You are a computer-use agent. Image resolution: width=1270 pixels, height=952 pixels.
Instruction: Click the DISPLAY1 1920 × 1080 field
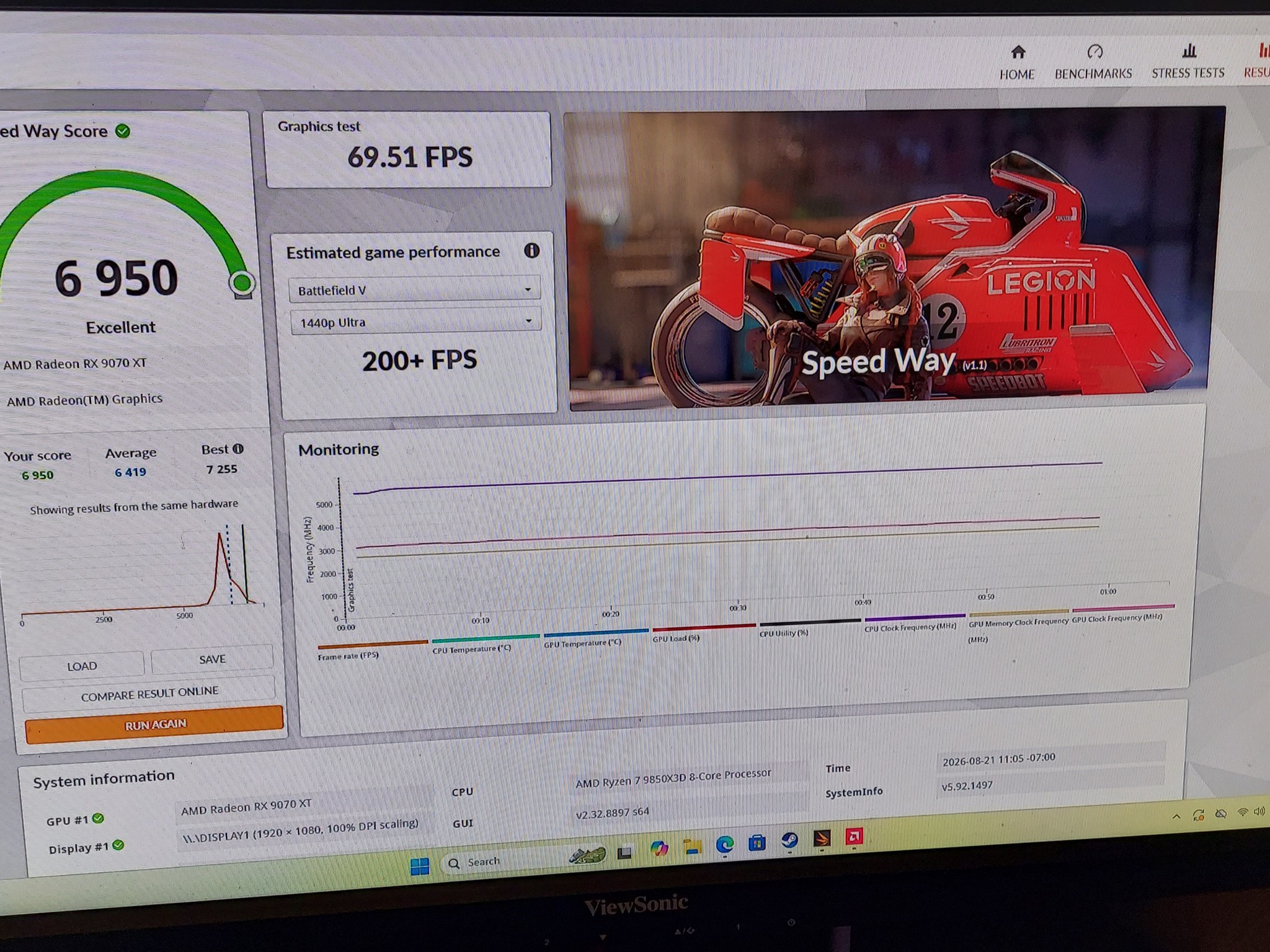click(304, 831)
